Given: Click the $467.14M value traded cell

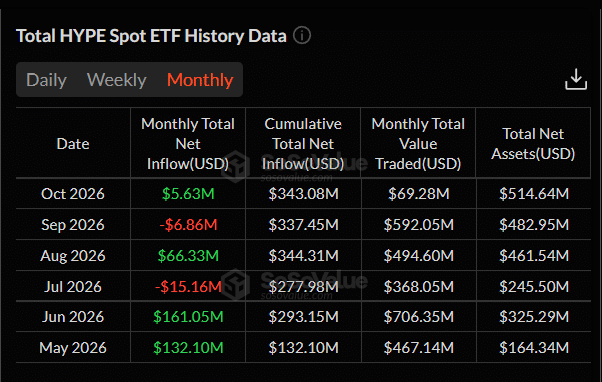Looking at the screenshot, I should [x=418, y=348].
